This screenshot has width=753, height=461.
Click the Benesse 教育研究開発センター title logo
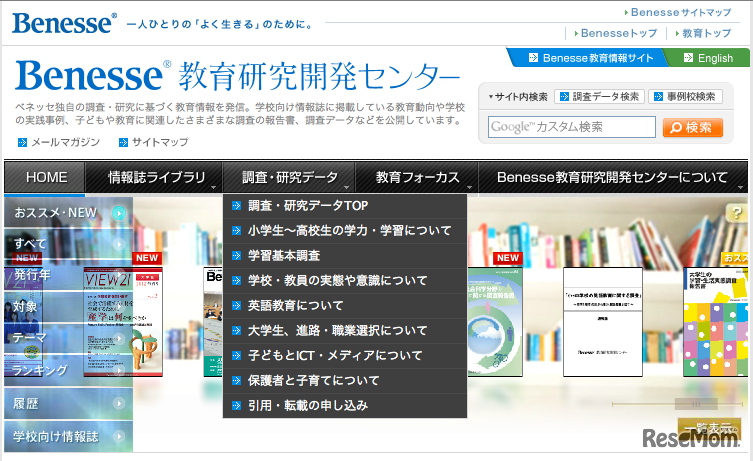pyautogui.click(x=237, y=76)
